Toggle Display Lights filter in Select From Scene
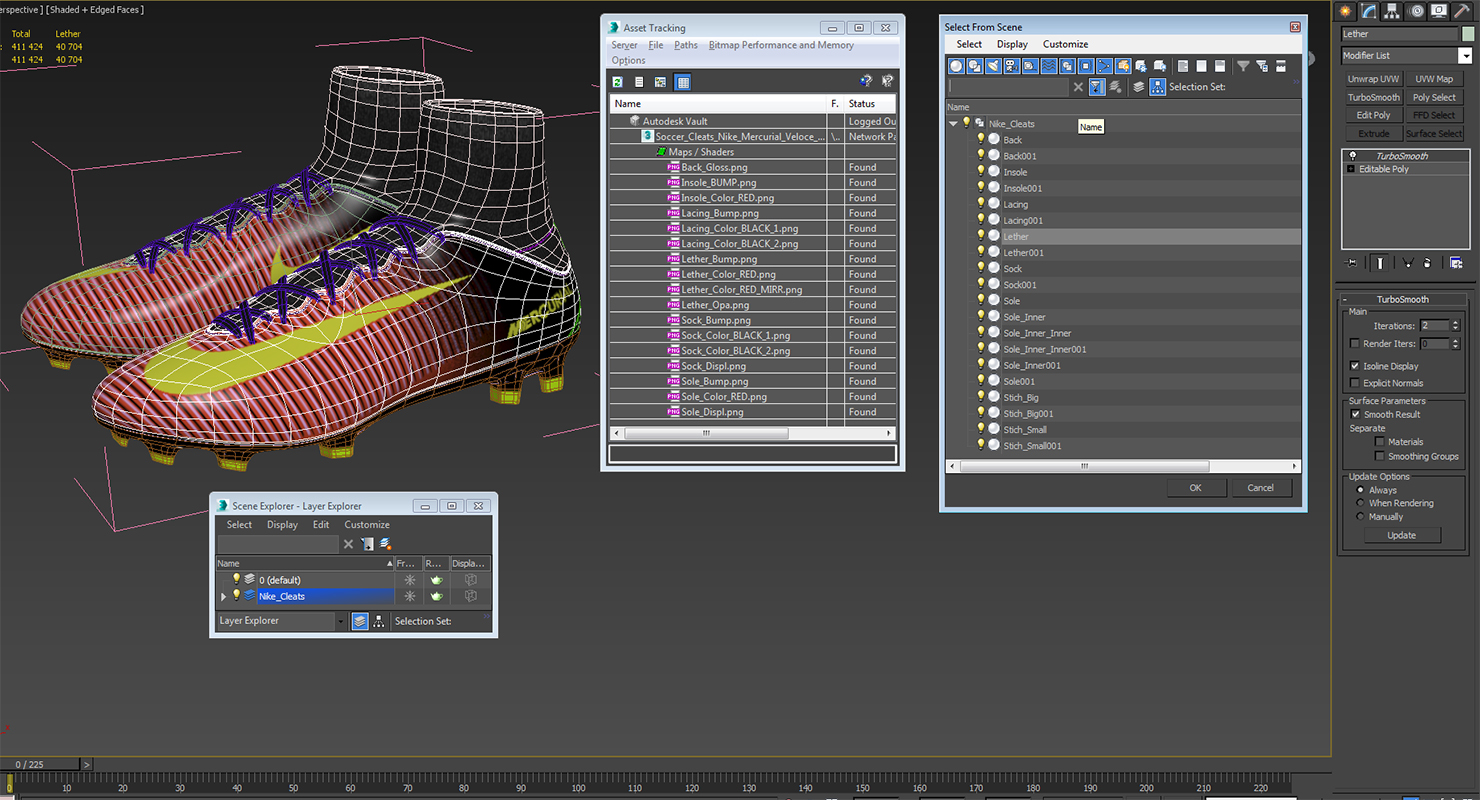The image size is (1480, 800). click(x=993, y=66)
